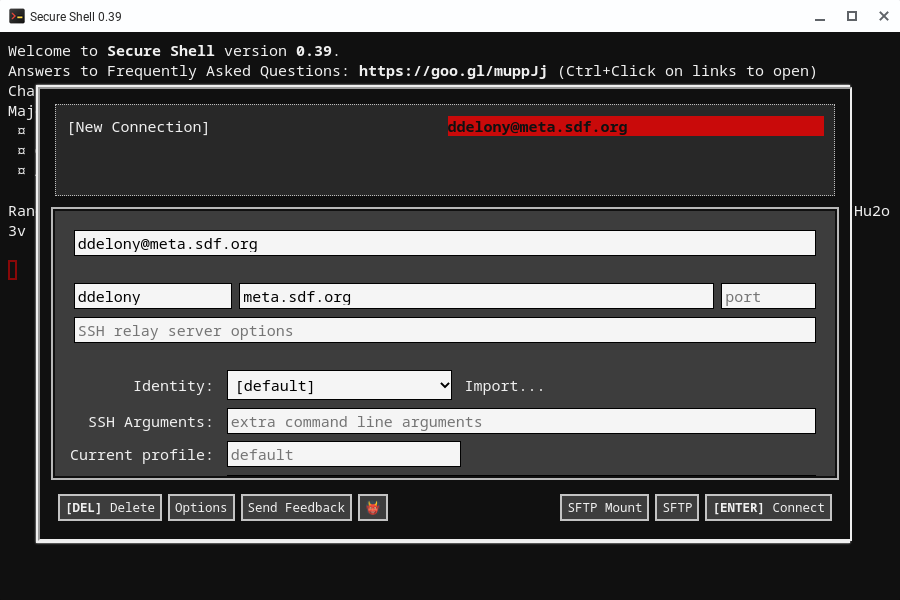Click the SSH Arguments input field

point(521,421)
